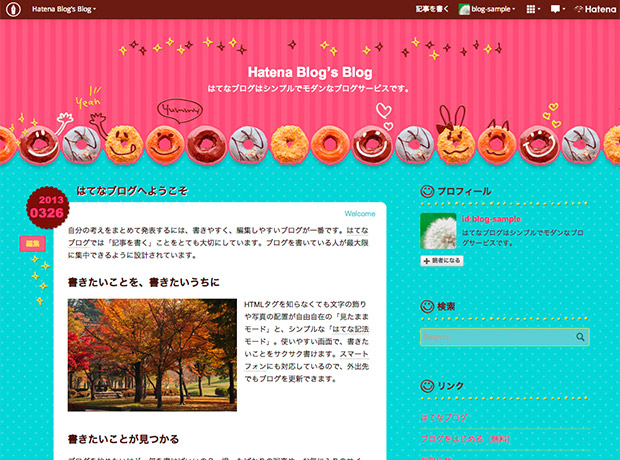The width and height of the screenshot is (620, 460).
Task: Open the post title はてなブログへようこそ
Action: [x=132, y=191]
